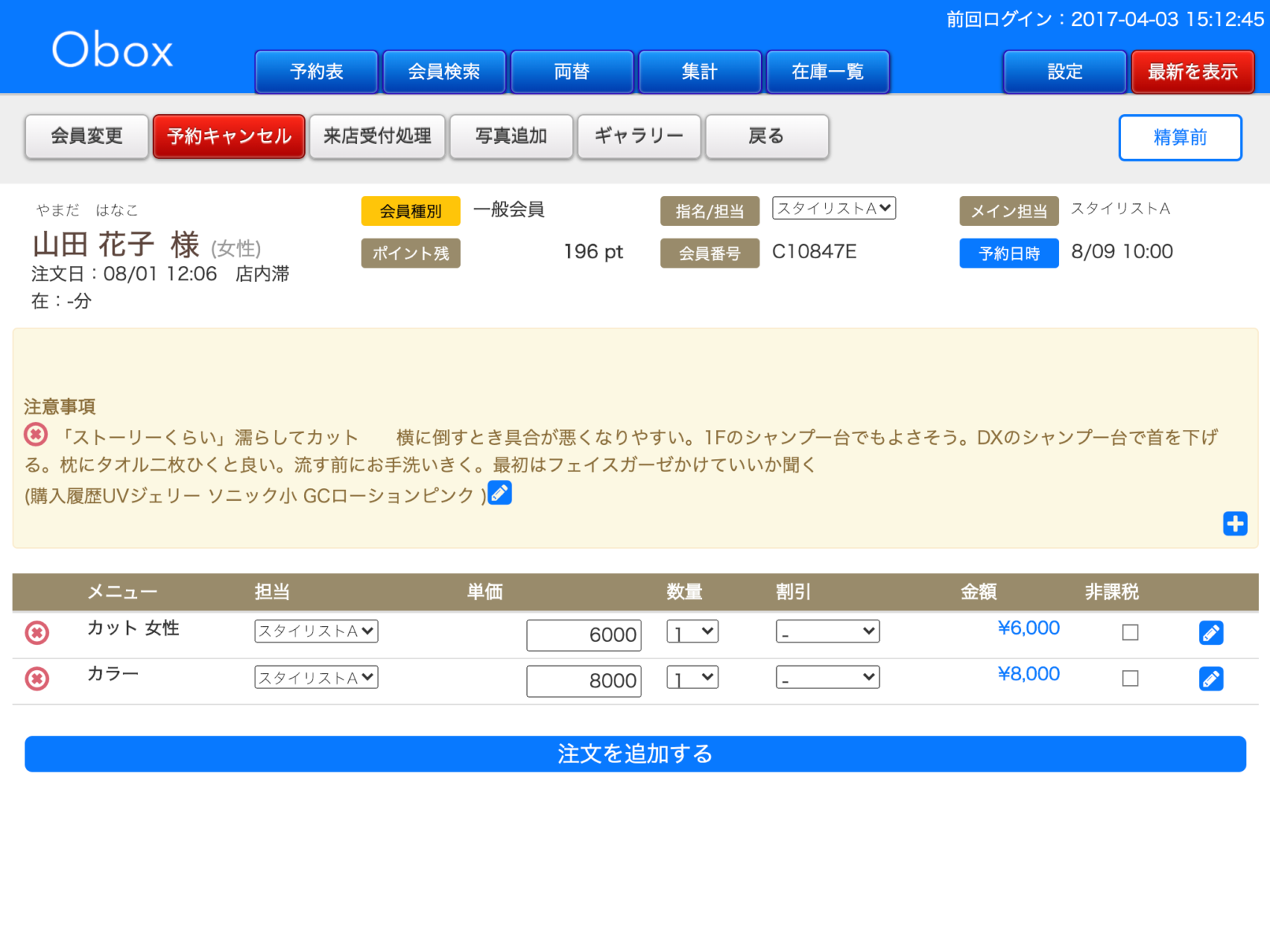The width and height of the screenshot is (1270, 952).
Task: Switch to the 予約表 tab
Action: [316, 71]
